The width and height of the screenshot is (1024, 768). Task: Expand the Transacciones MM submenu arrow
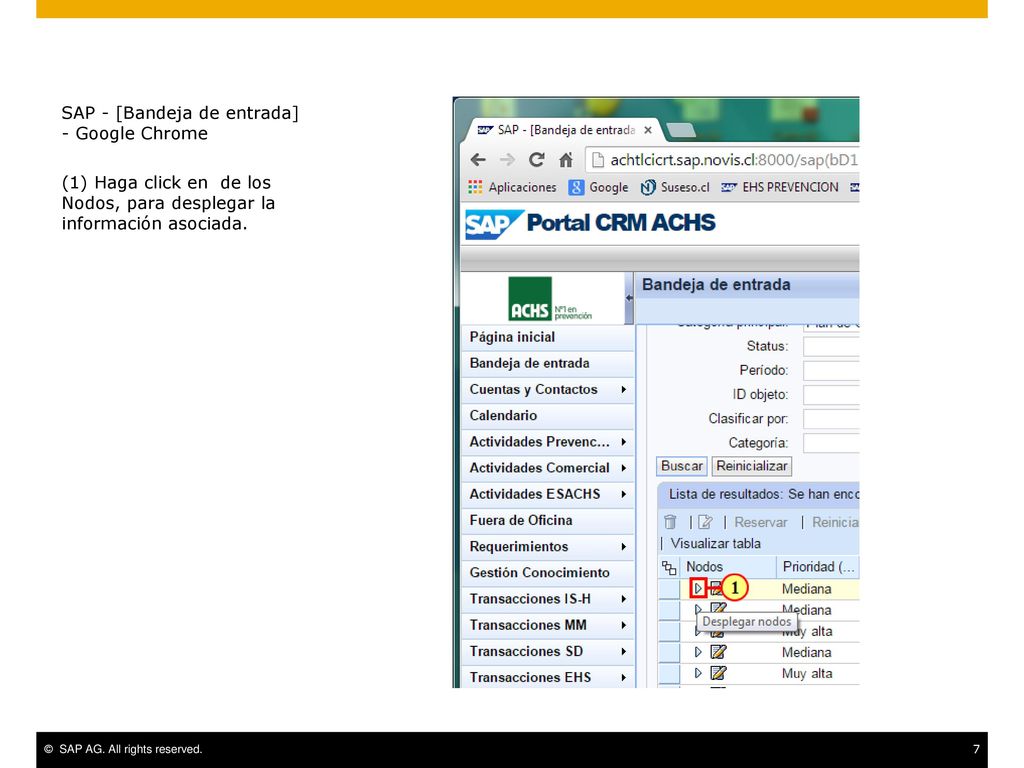624,625
